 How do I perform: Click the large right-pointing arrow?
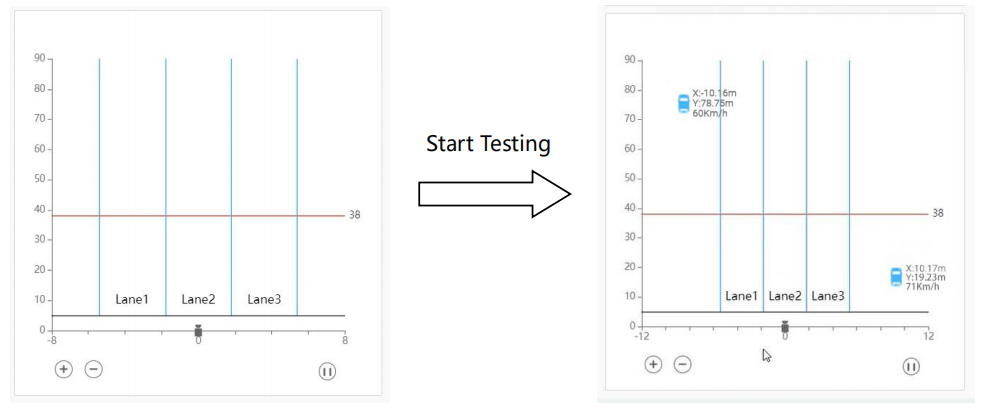coord(495,194)
